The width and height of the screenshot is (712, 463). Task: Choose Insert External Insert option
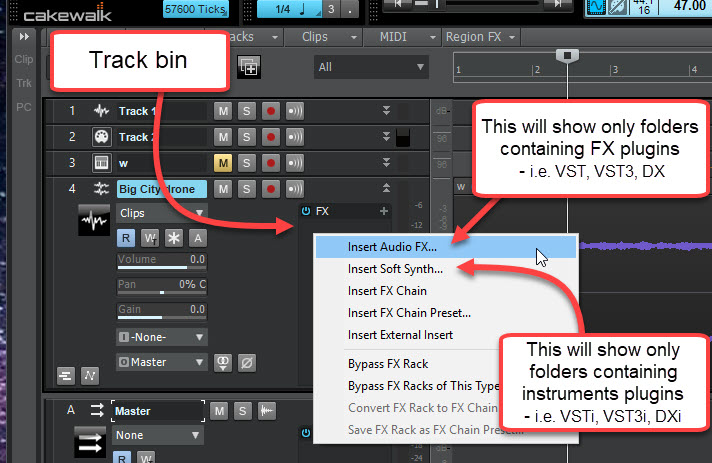[x=400, y=335]
